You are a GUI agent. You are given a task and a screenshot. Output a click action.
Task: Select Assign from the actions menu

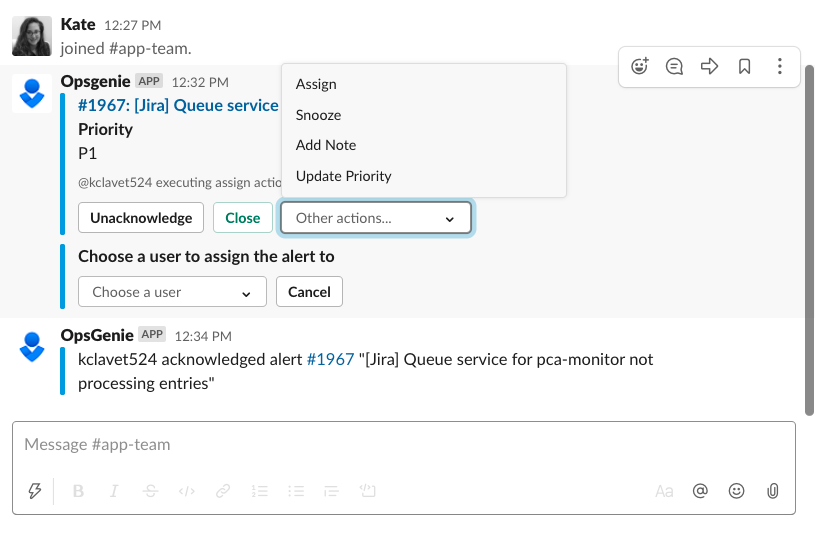(316, 84)
